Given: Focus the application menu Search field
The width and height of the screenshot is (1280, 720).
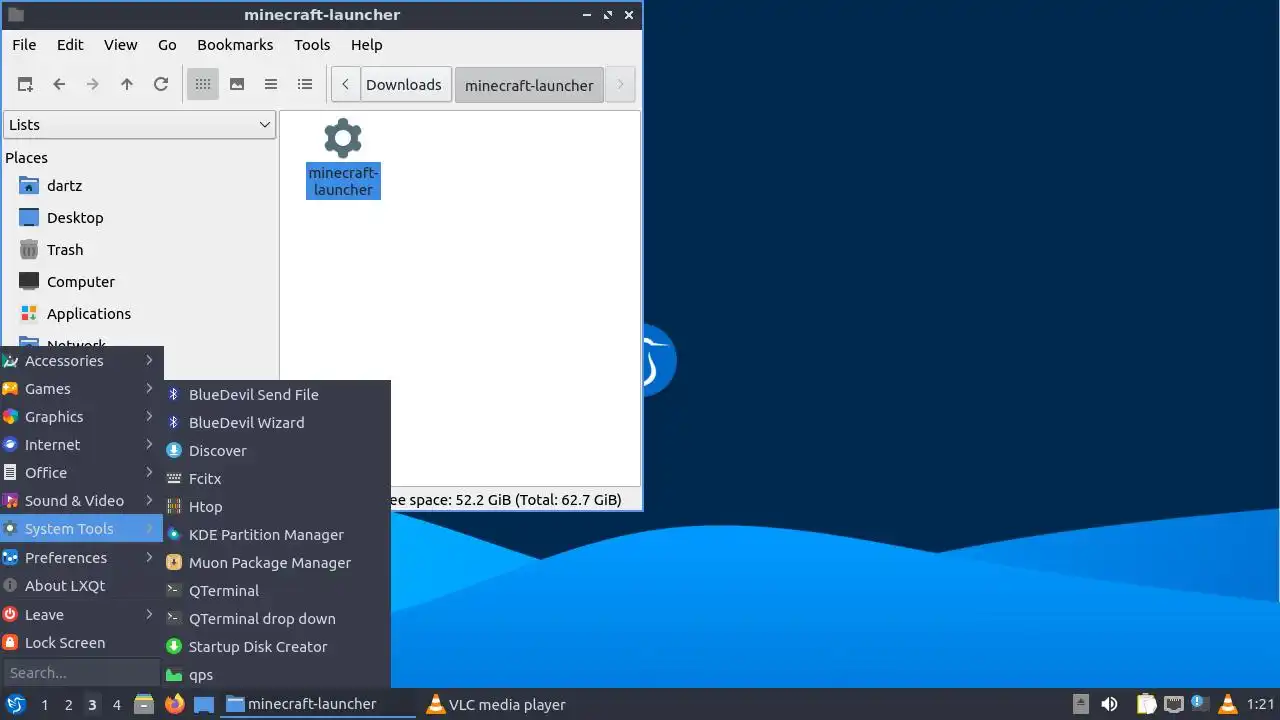Looking at the screenshot, I should (x=81, y=673).
